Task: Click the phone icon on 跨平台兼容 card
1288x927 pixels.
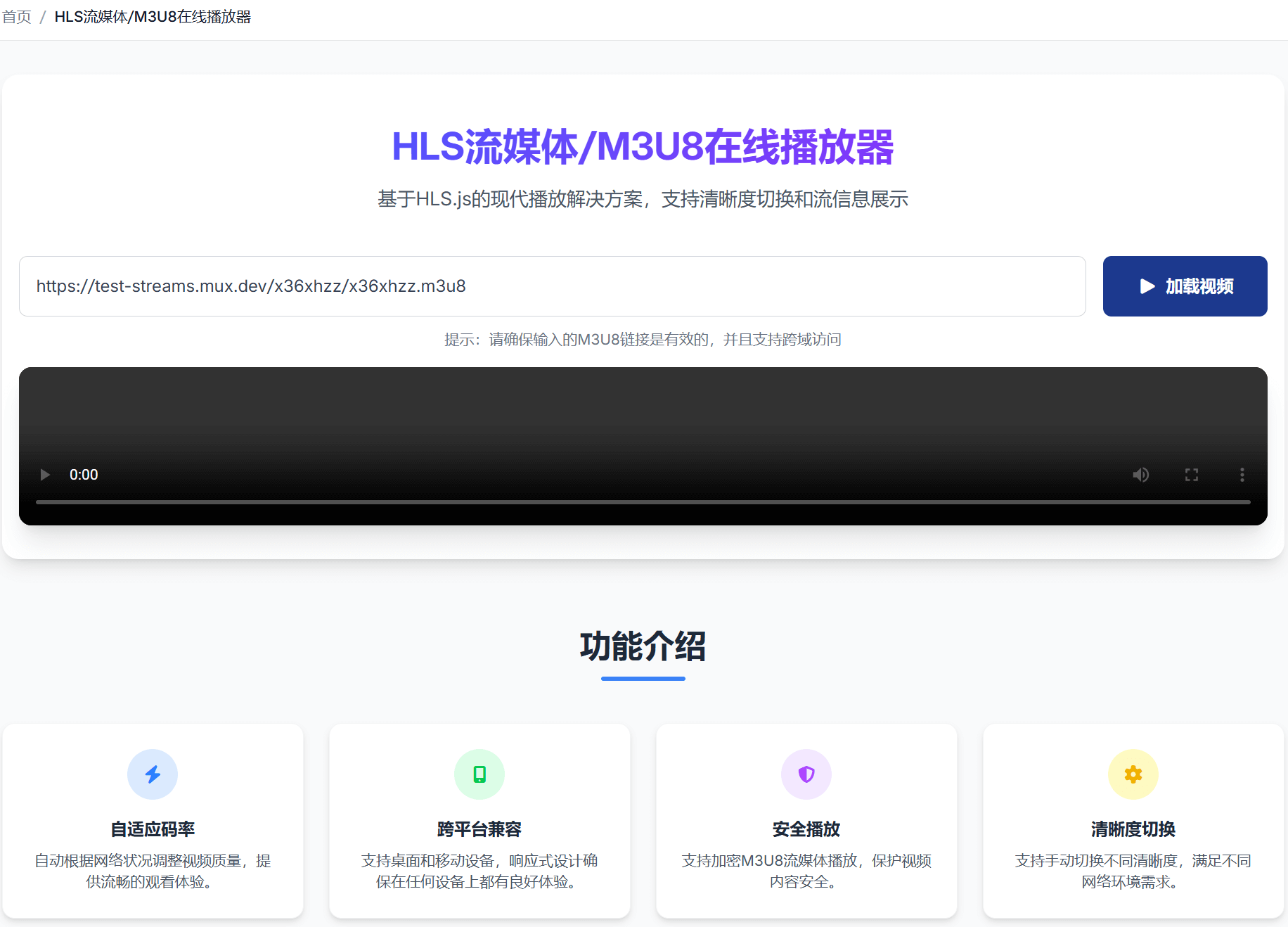Action: coord(479,774)
